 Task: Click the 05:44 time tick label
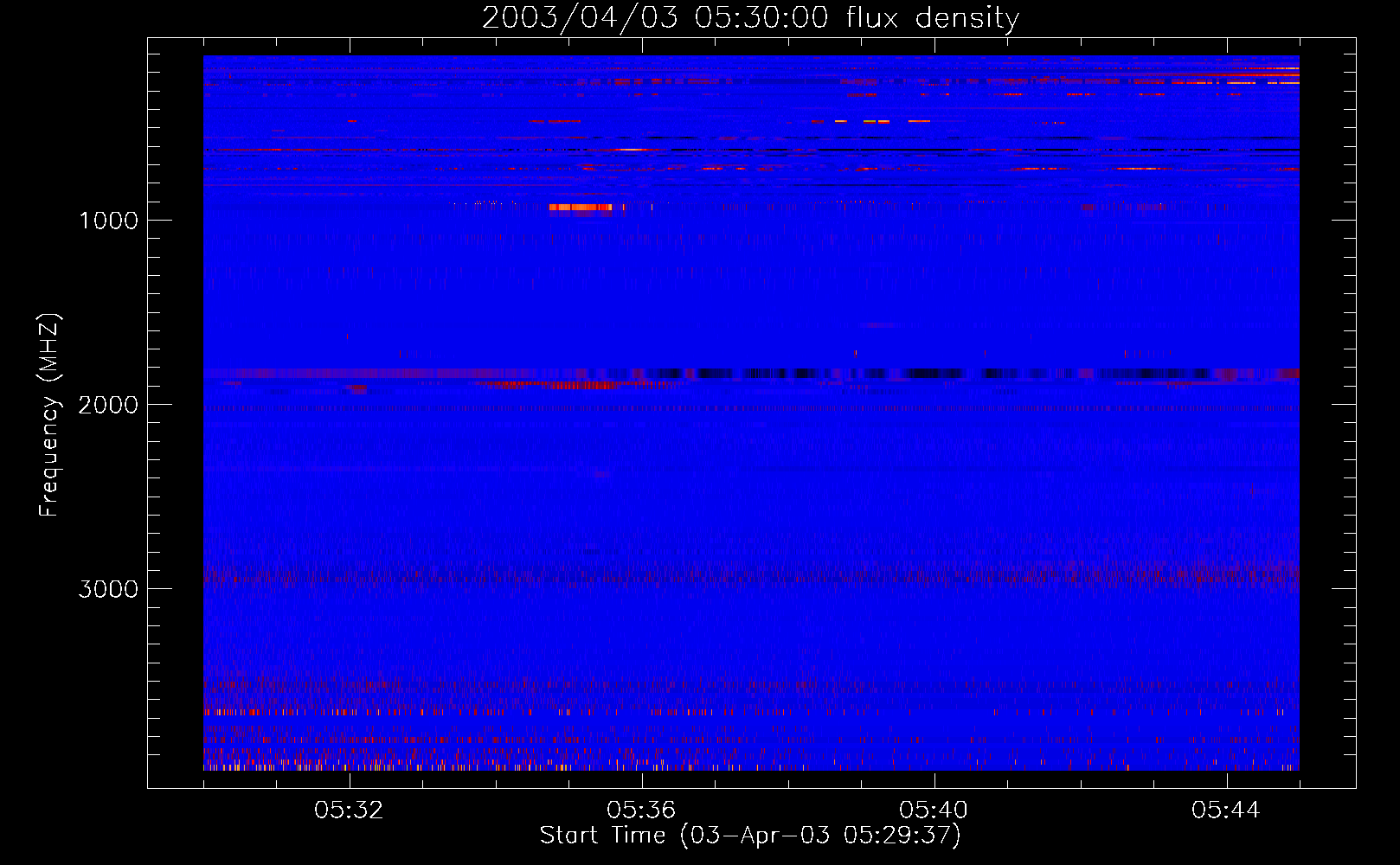(1226, 811)
